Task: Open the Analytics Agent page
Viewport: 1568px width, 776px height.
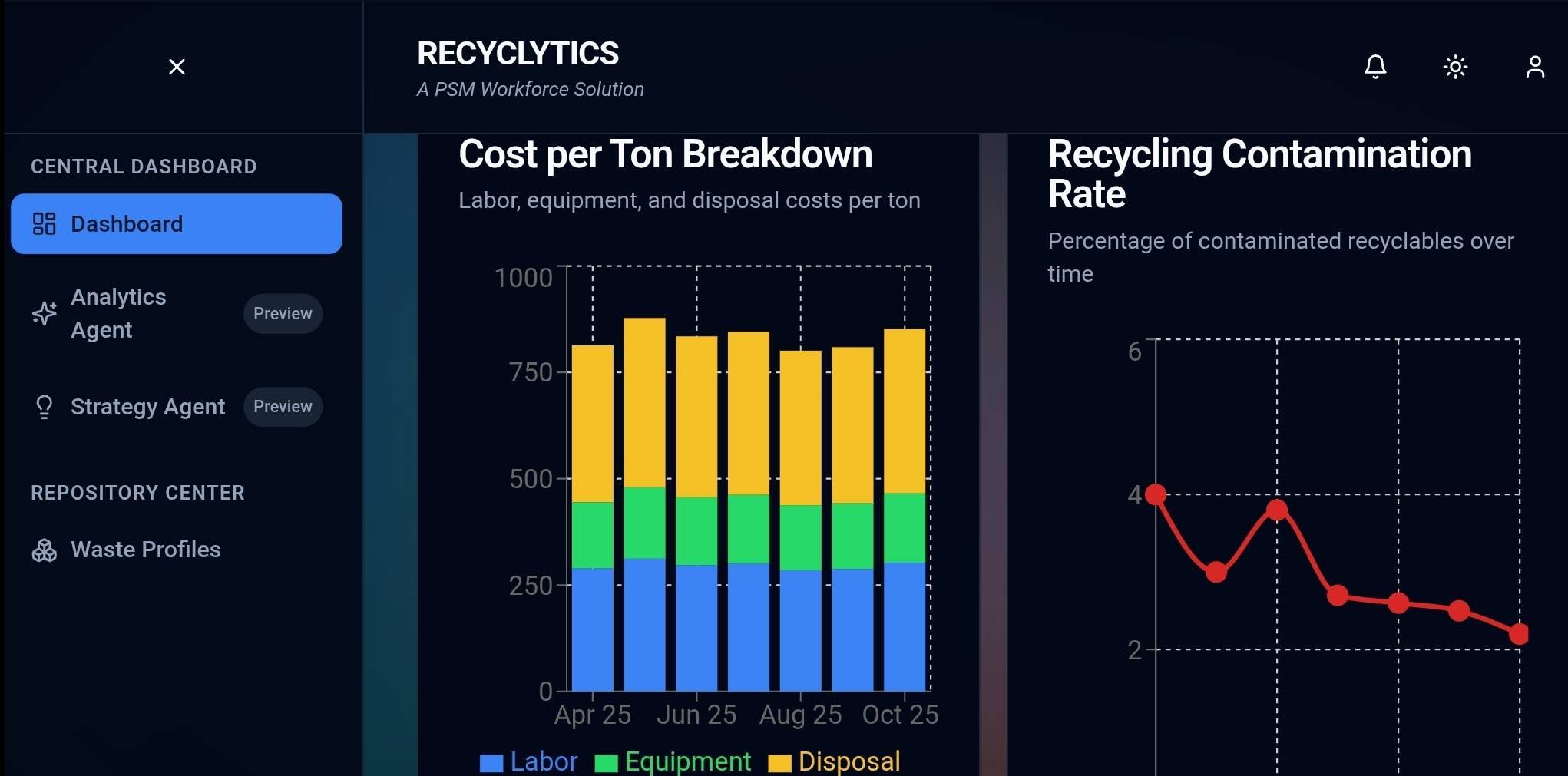Action: click(x=119, y=313)
